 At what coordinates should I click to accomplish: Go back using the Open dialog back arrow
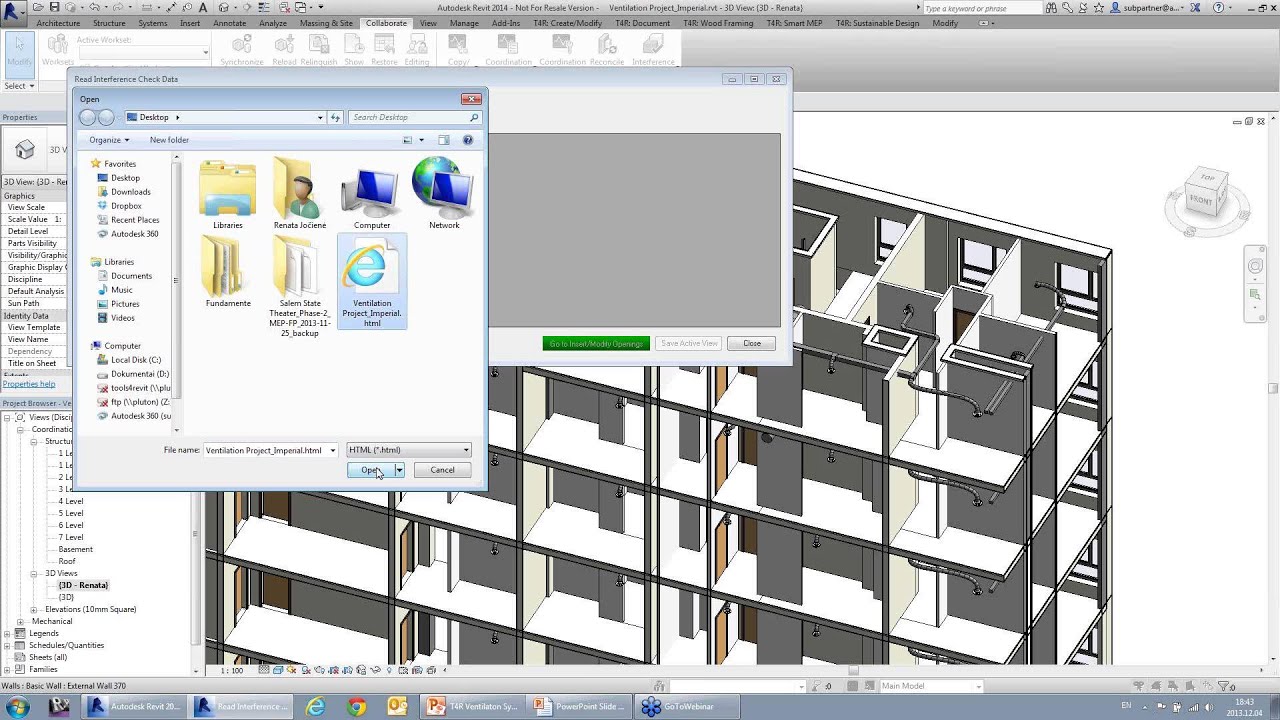[88, 117]
